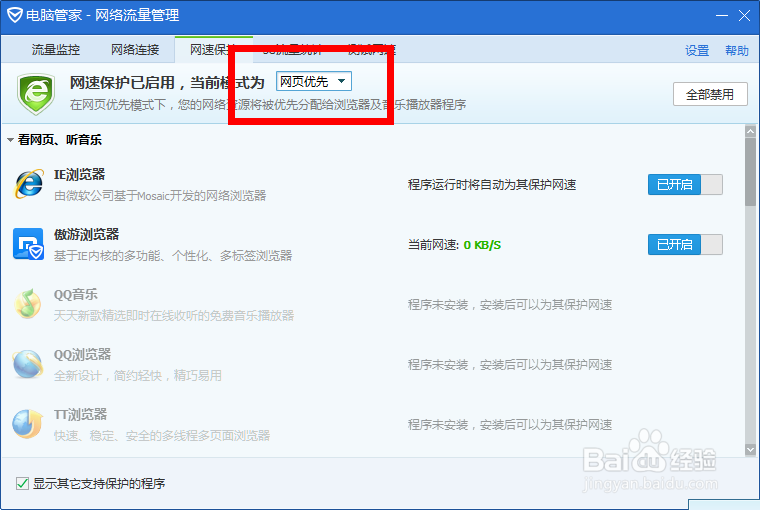The image size is (760, 510).
Task: Click the 电脑管家 shield logo in title bar
Action: click(x=15, y=16)
